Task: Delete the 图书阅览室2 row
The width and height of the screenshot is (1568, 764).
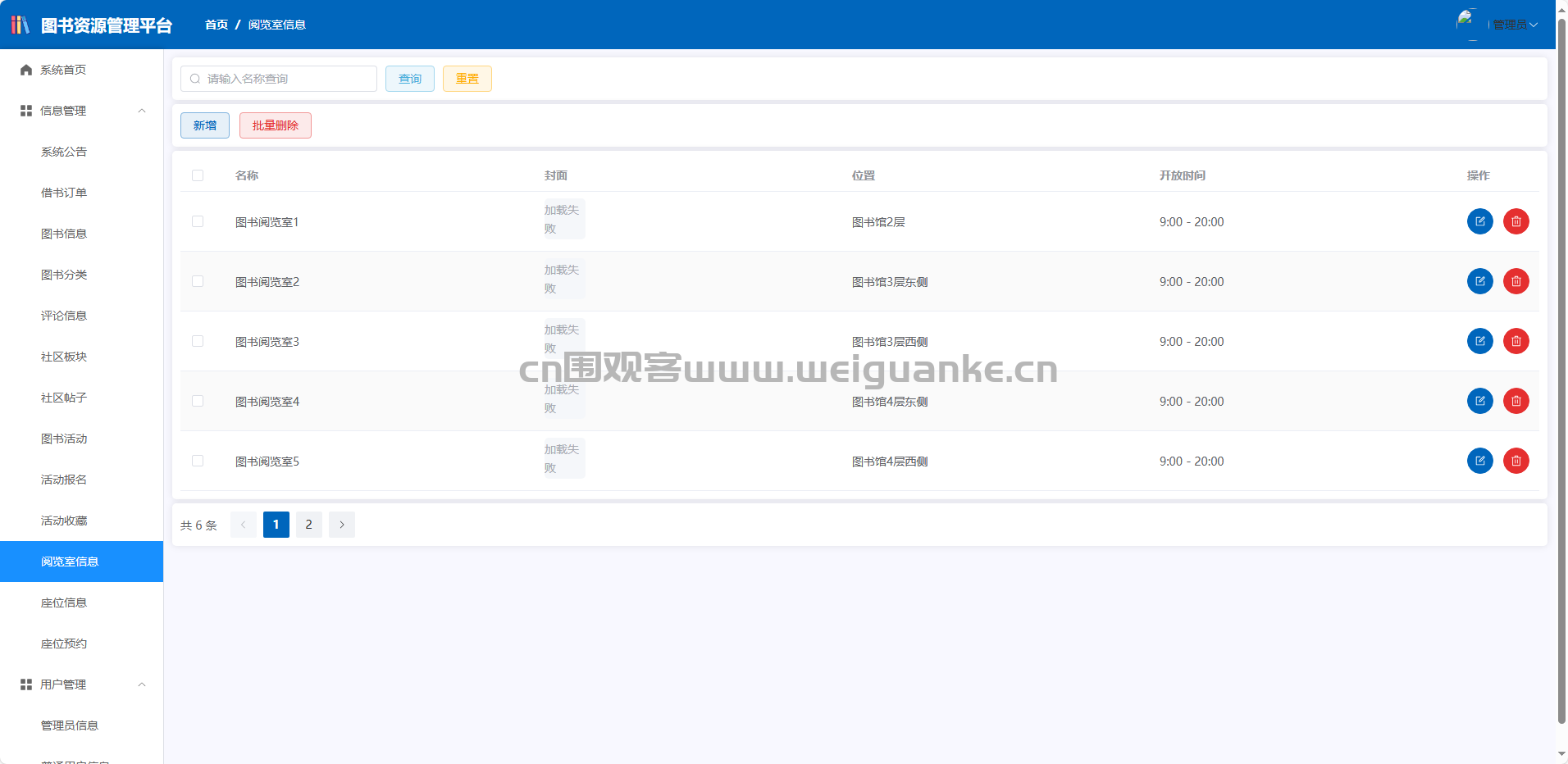Action: point(1516,281)
